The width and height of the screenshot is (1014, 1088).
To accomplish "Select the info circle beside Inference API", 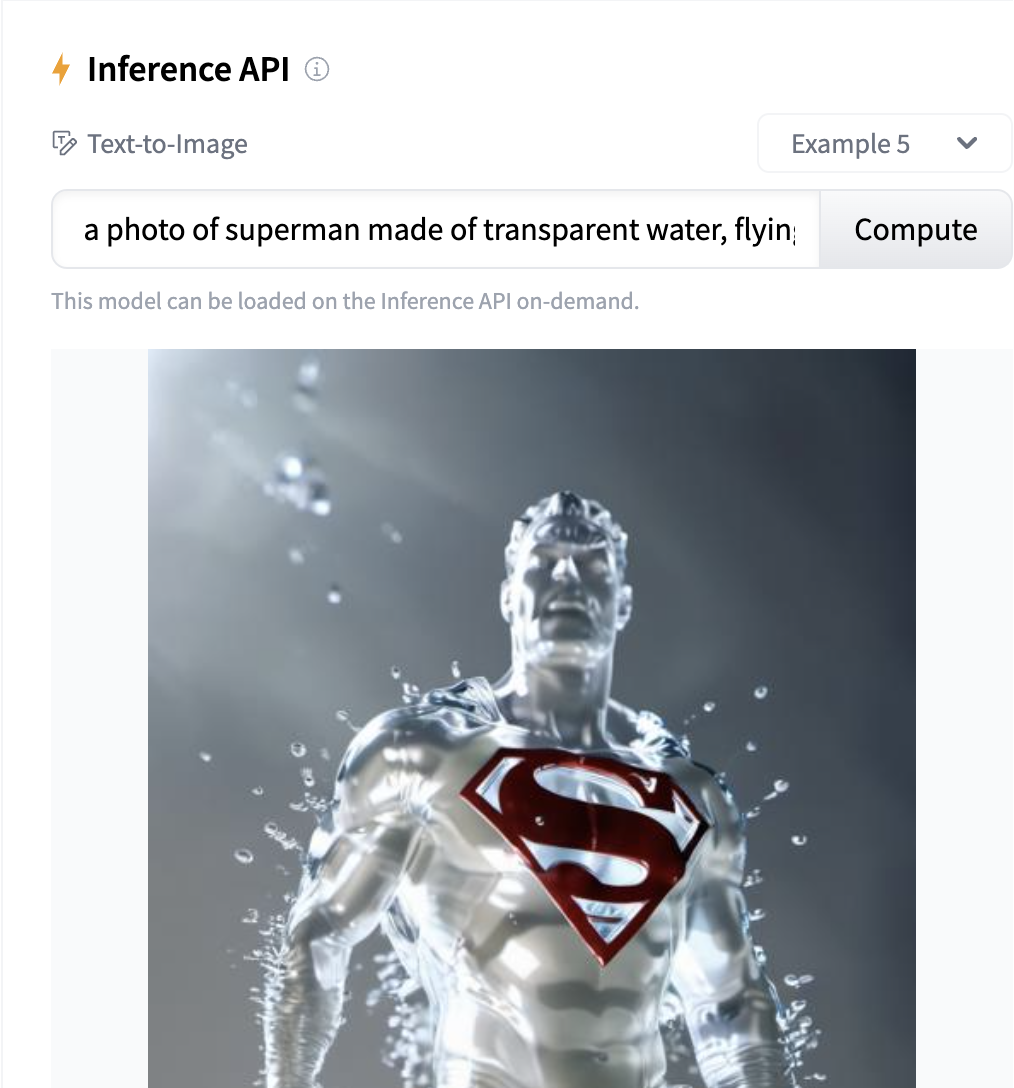I will [x=317, y=70].
